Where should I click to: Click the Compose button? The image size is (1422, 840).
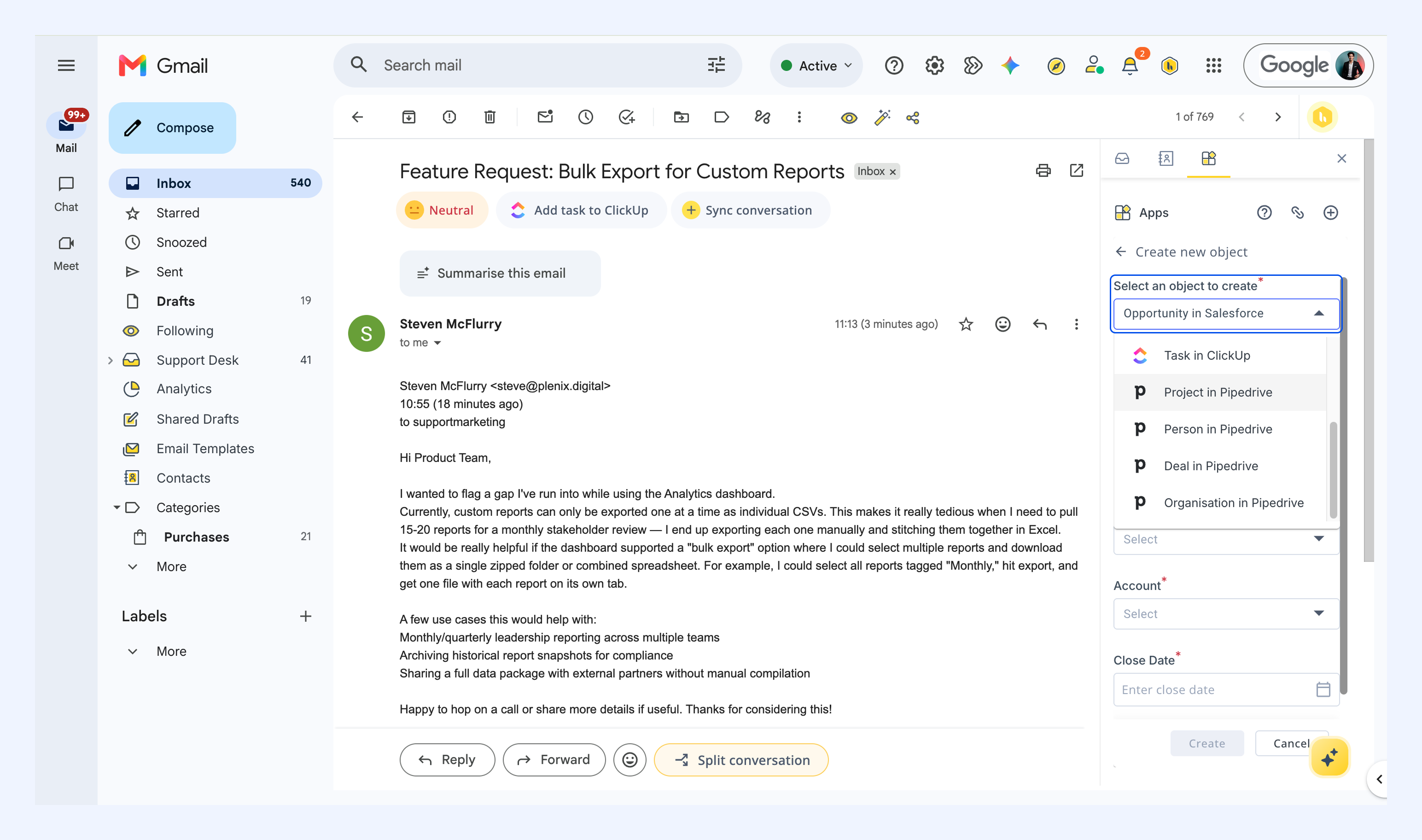[172, 128]
